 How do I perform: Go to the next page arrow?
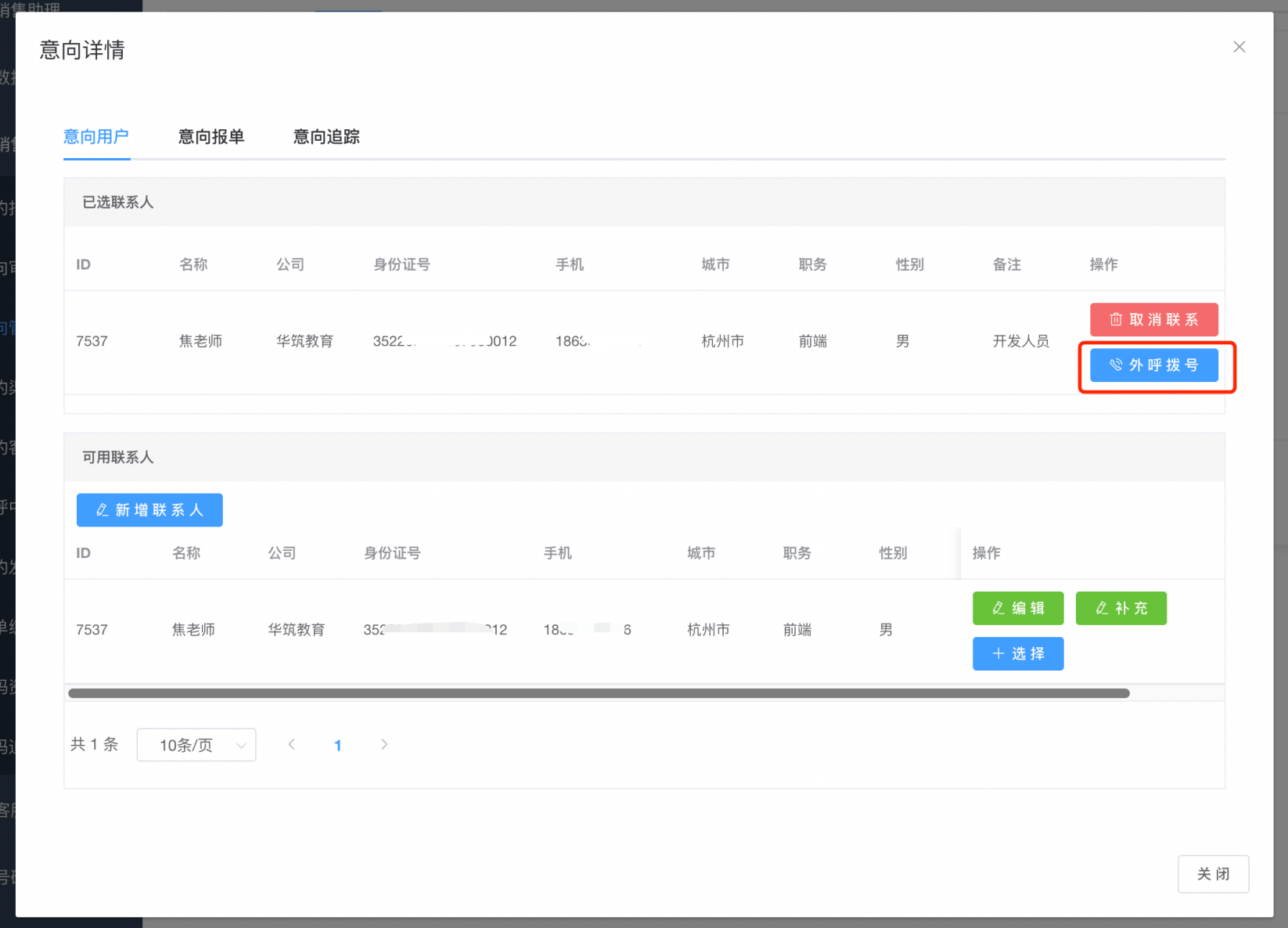pyautogui.click(x=383, y=745)
